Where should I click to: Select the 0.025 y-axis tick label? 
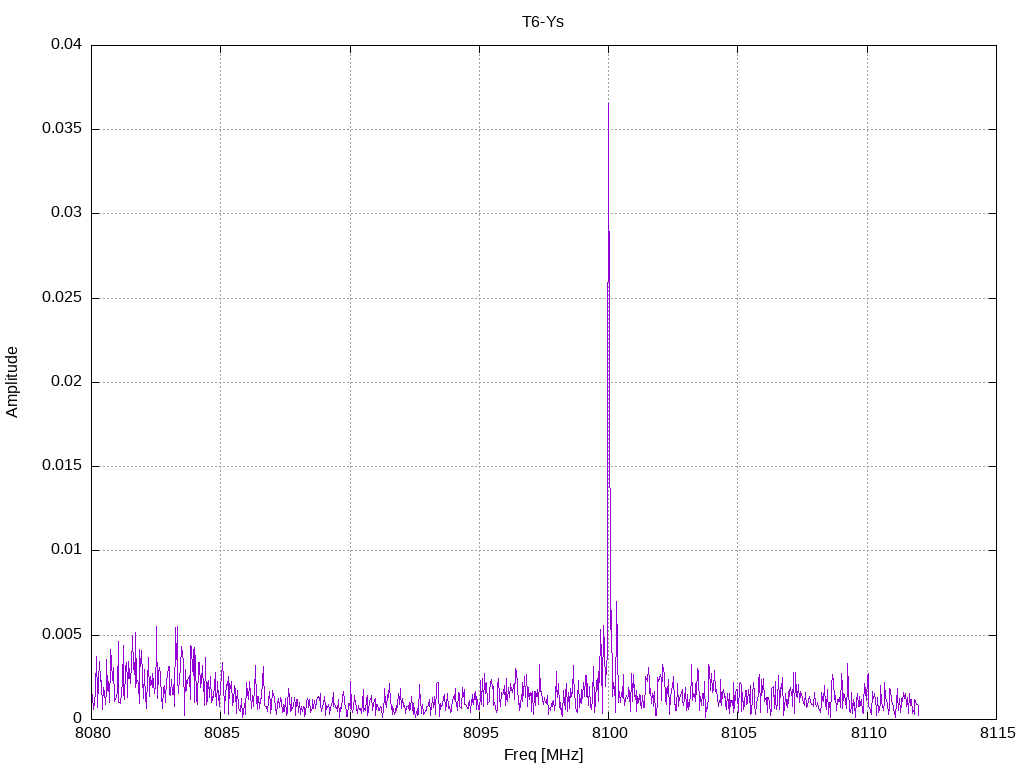(62, 298)
